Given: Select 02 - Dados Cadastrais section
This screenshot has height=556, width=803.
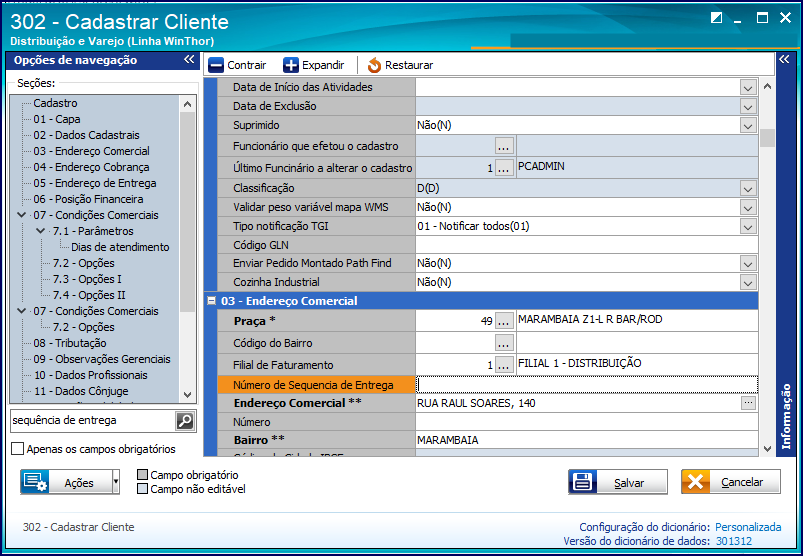Looking at the screenshot, I should tap(87, 135).
